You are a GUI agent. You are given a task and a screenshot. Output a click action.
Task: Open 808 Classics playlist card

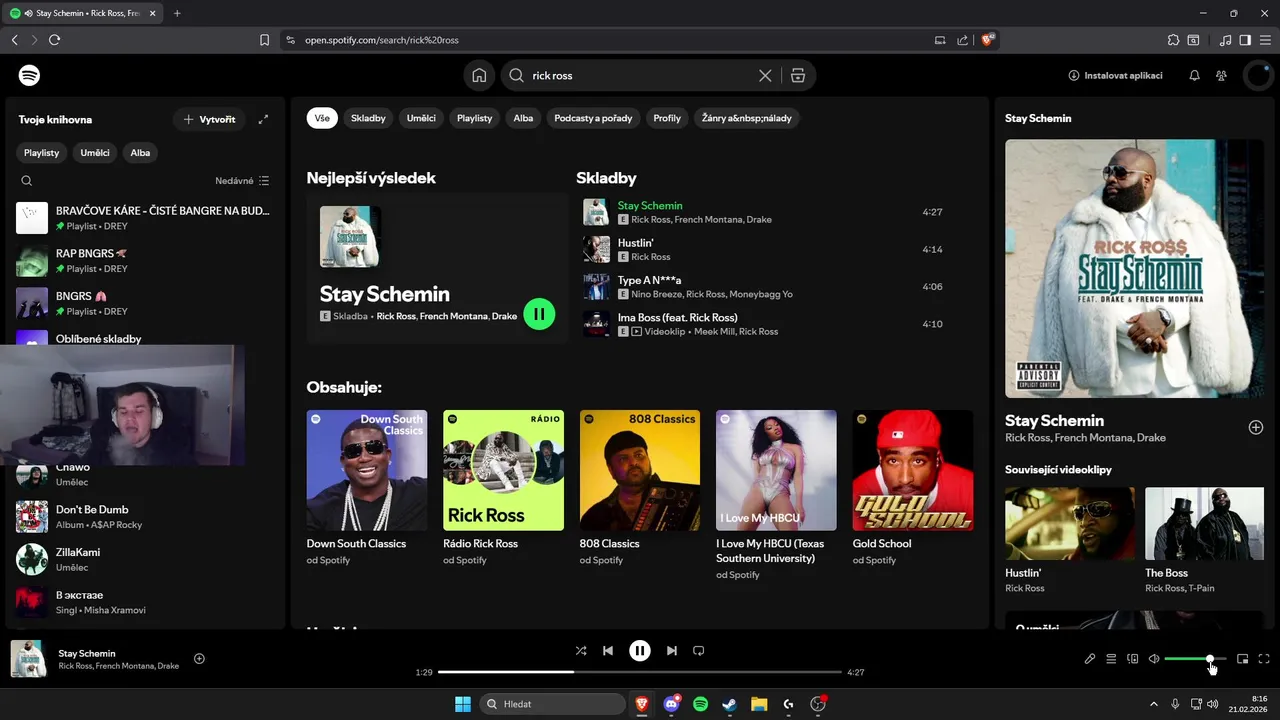pyautogui.click(x=640, y=488)
